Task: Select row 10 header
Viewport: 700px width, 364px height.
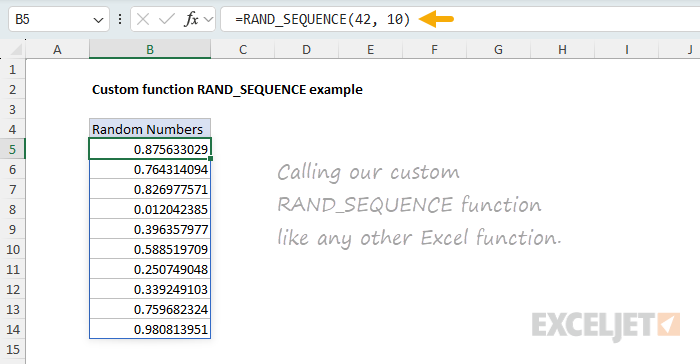Action: (x=12, y=249)
